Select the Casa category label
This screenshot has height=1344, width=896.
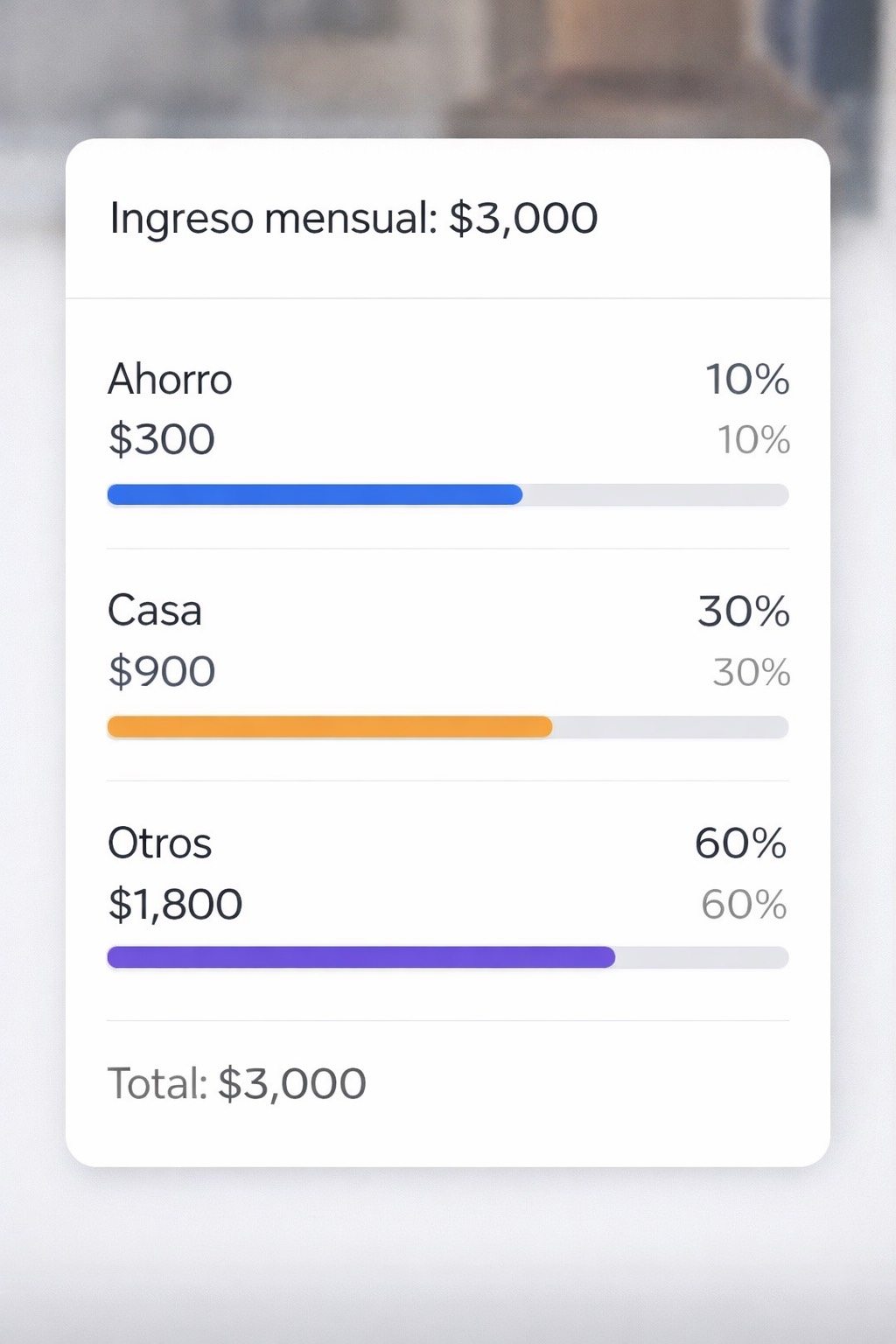pyautogui.click(x=155, y=612)
